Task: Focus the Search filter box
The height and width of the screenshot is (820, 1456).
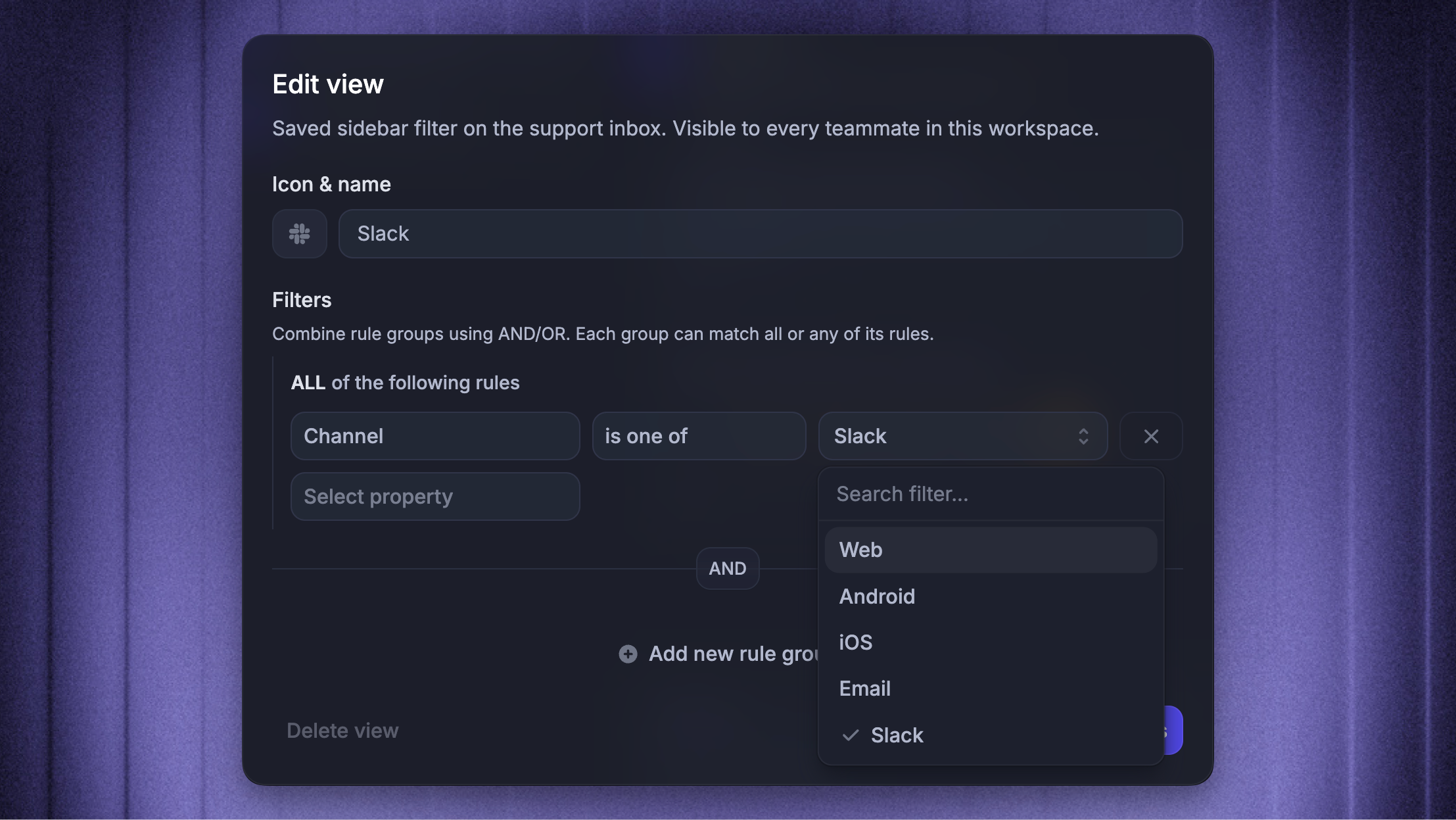Action: coord(991,494)
